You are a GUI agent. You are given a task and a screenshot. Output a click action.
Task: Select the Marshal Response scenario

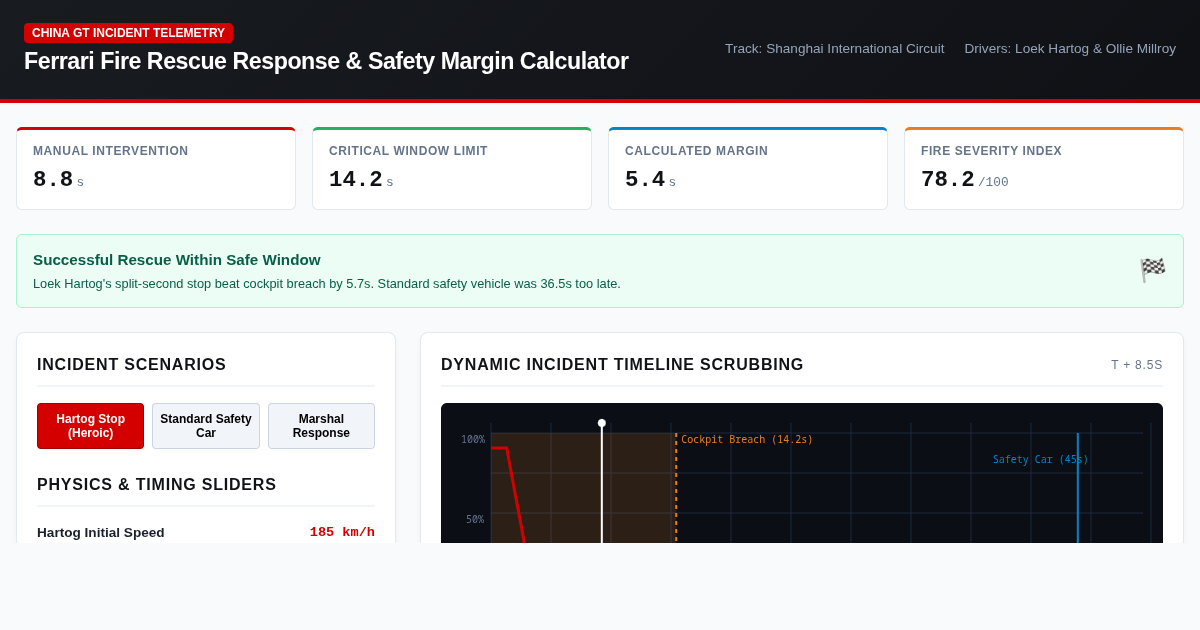click(321, 426)
